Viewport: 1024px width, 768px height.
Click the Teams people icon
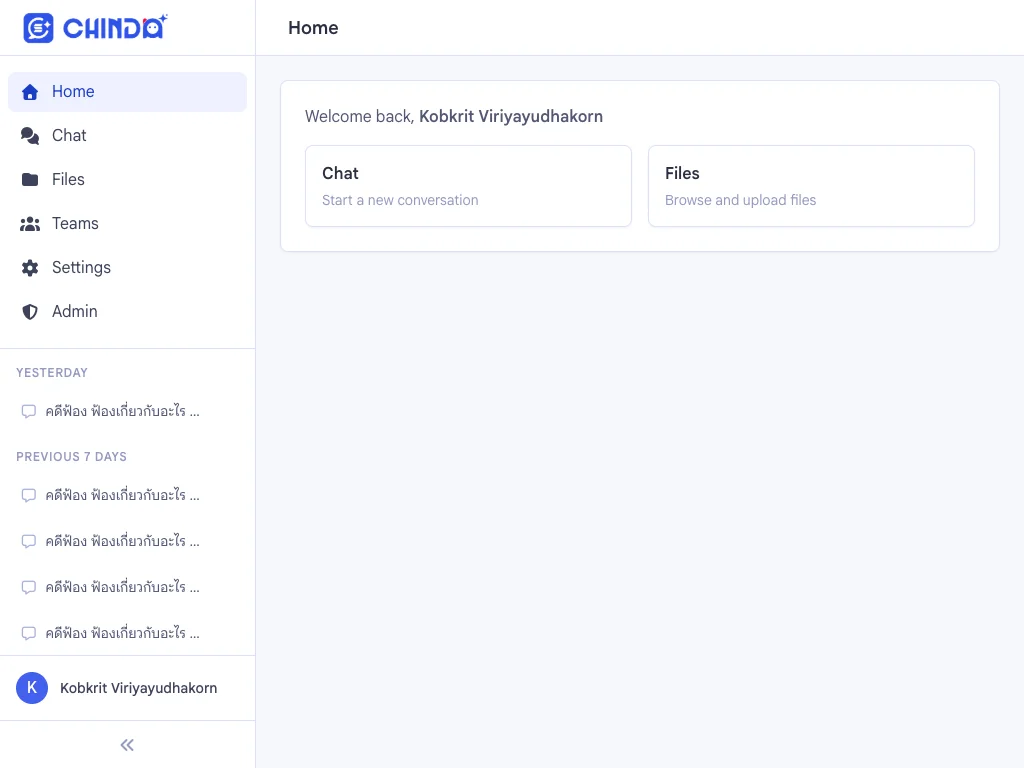pyautogui.click(x=30, y=224)
